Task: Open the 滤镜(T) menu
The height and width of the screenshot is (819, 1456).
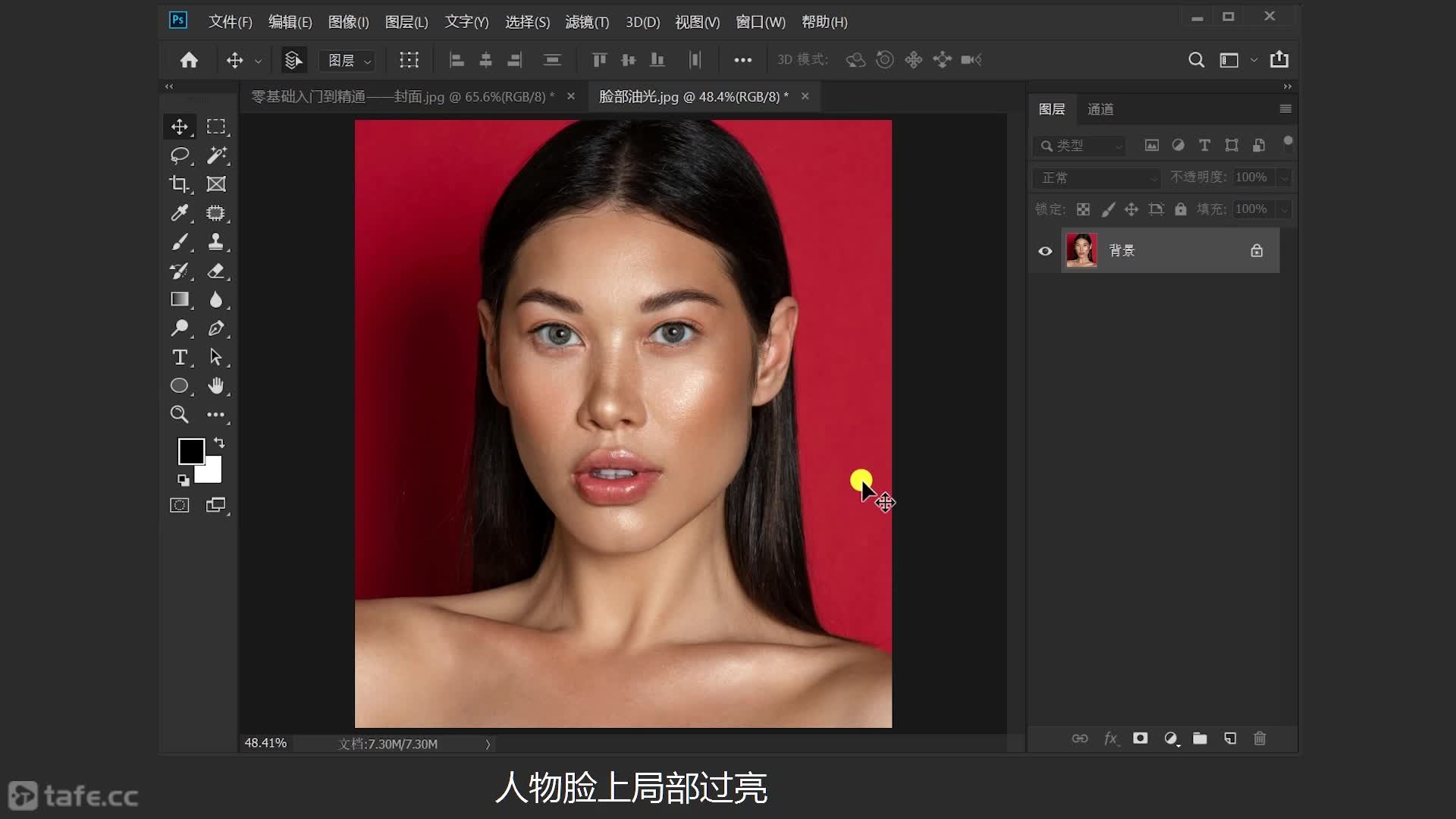Action: click(587, 22)
